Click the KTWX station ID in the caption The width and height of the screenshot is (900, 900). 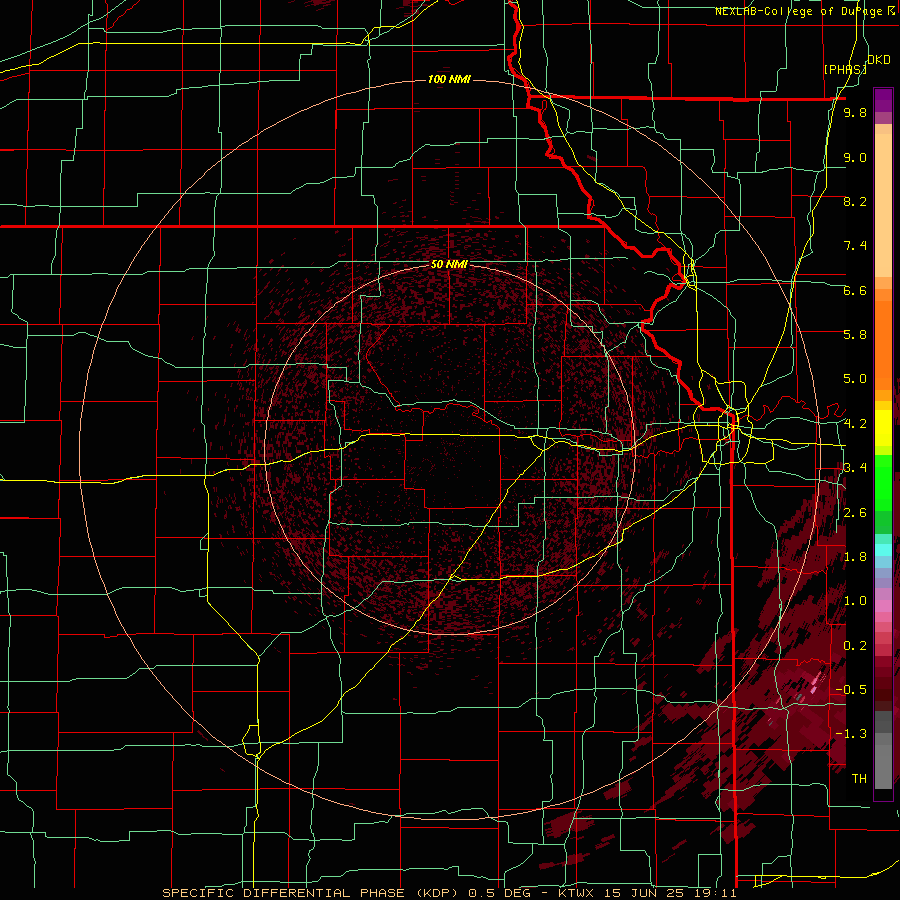tap(577, 893)
